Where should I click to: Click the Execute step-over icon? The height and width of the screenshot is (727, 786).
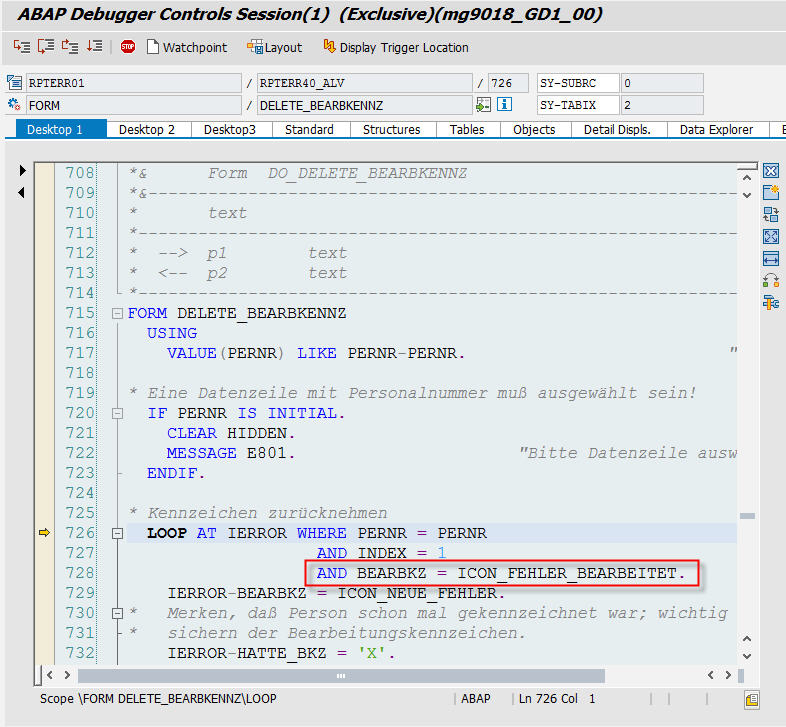click(x=46, y=47)
